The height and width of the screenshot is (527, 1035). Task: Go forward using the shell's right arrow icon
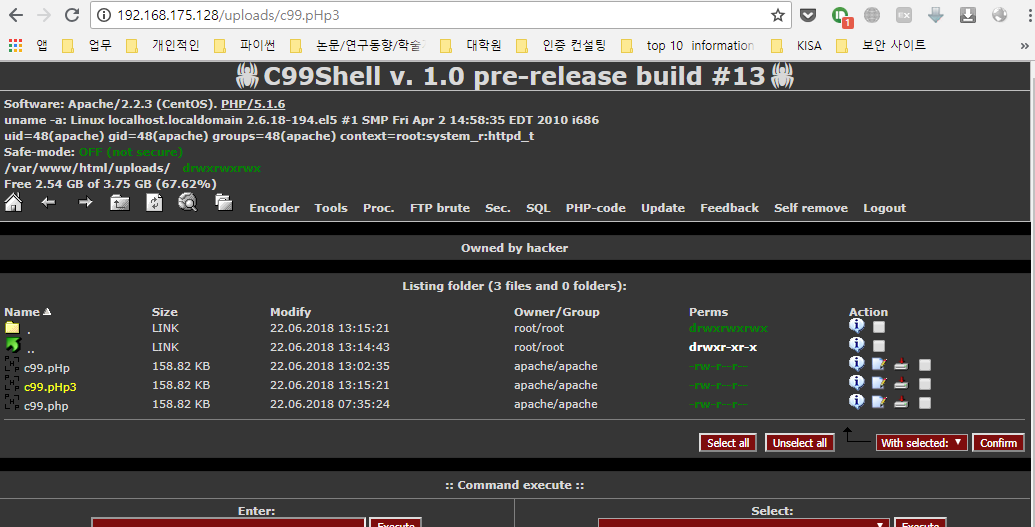point(85,203)
